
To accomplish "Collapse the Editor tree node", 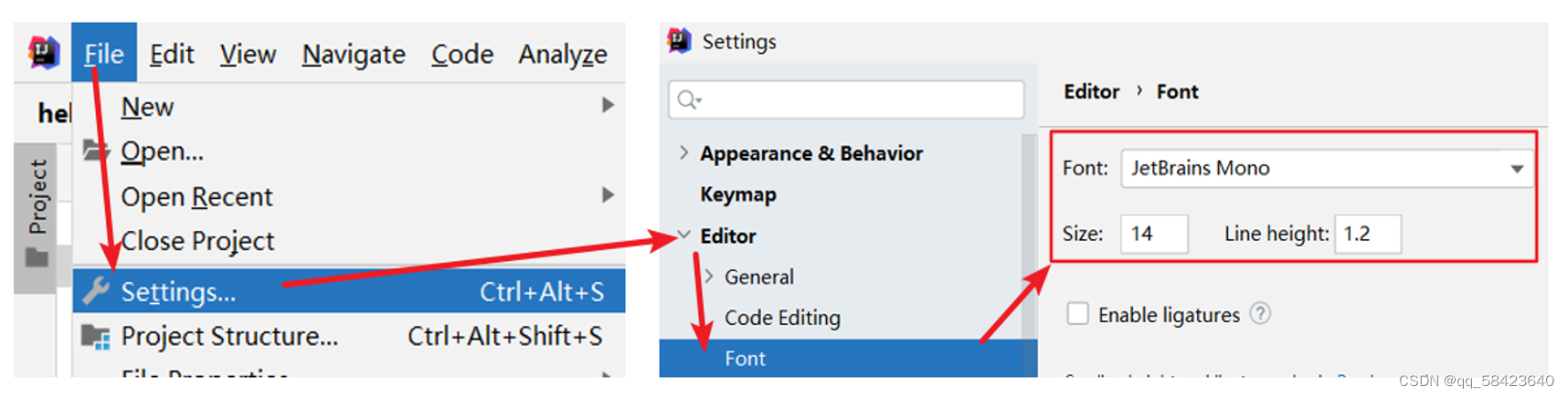I will (683, 235).
